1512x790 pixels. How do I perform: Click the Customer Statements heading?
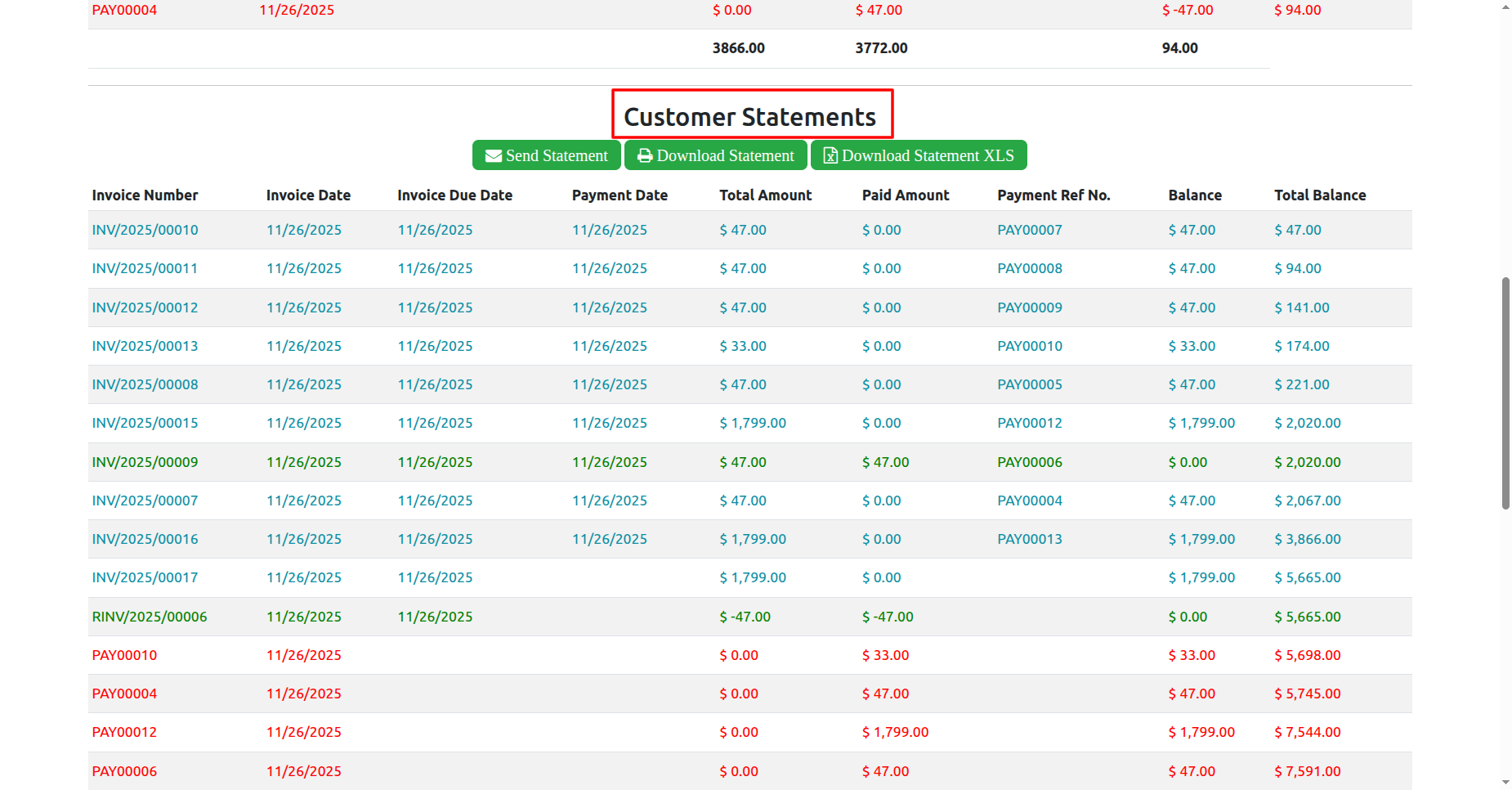point(750,117)
